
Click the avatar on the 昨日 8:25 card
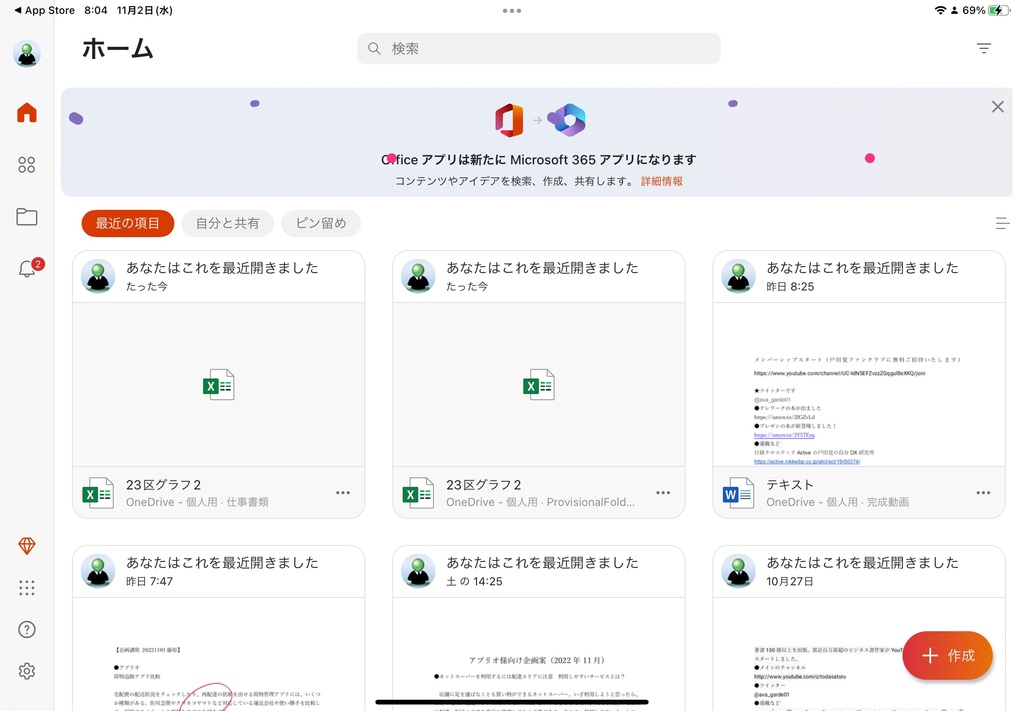pyautogui.click(x=739, y=276)
